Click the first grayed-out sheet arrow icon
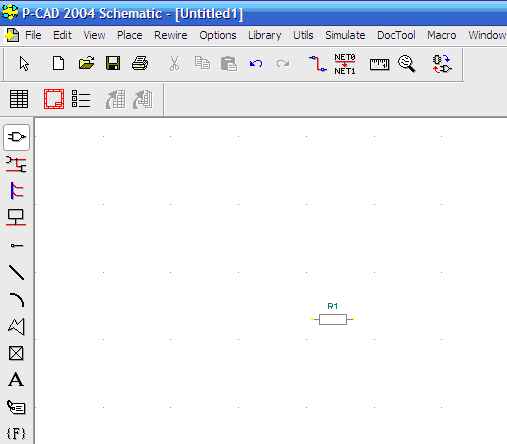507x444 pixels. pos(115,99)
